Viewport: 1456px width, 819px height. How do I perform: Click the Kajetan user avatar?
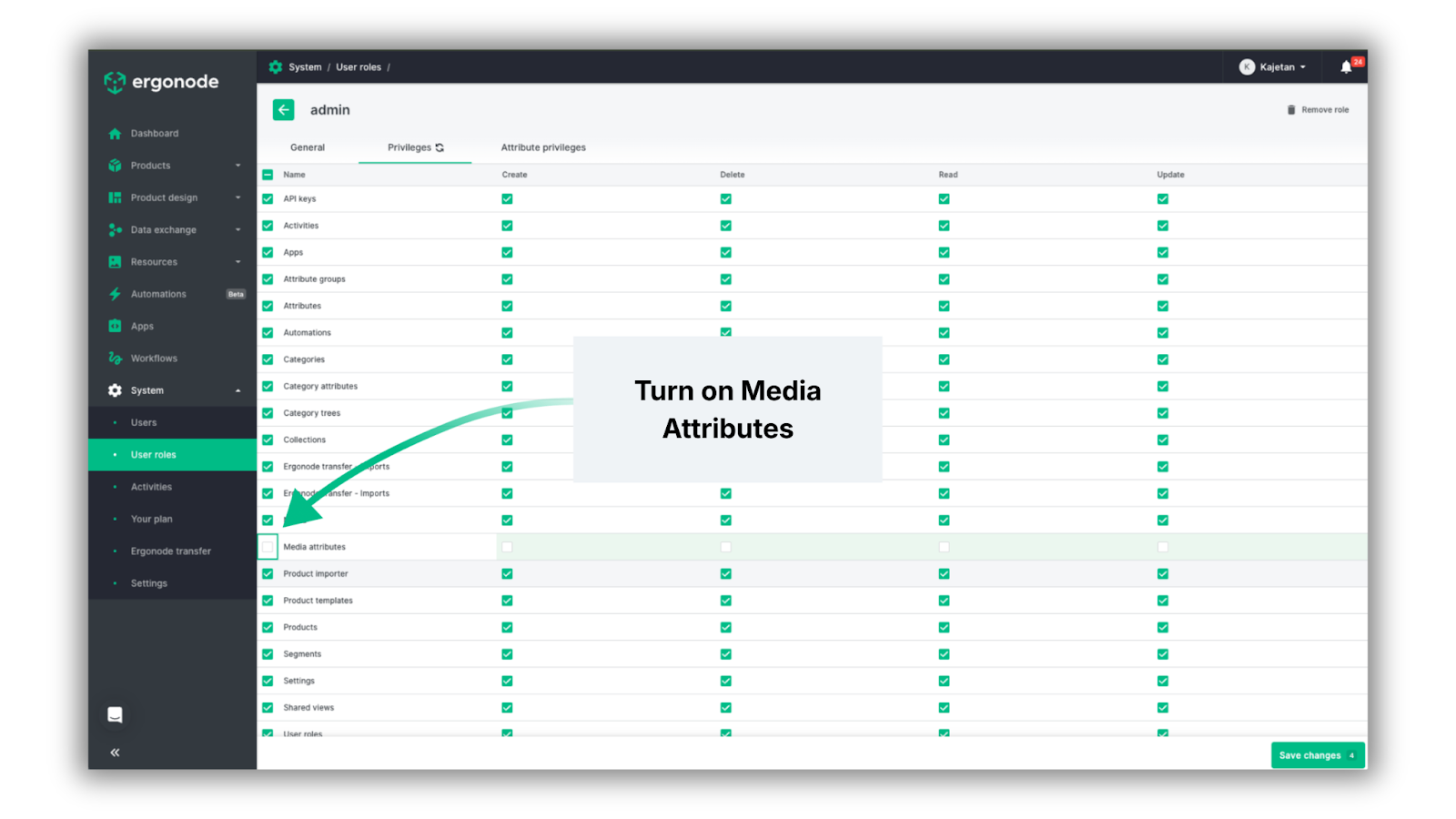pyautogui.click(x=1247, y=67)
